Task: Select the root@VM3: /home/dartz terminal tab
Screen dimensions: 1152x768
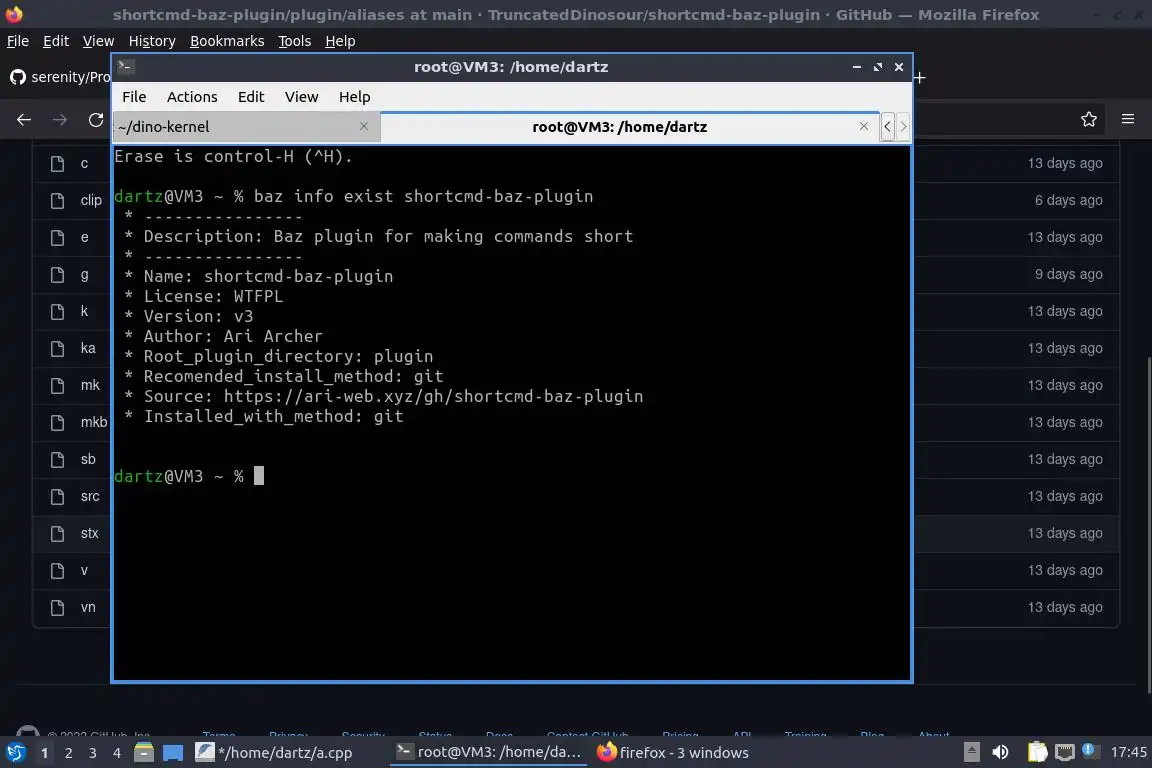Action: (630, 126)
